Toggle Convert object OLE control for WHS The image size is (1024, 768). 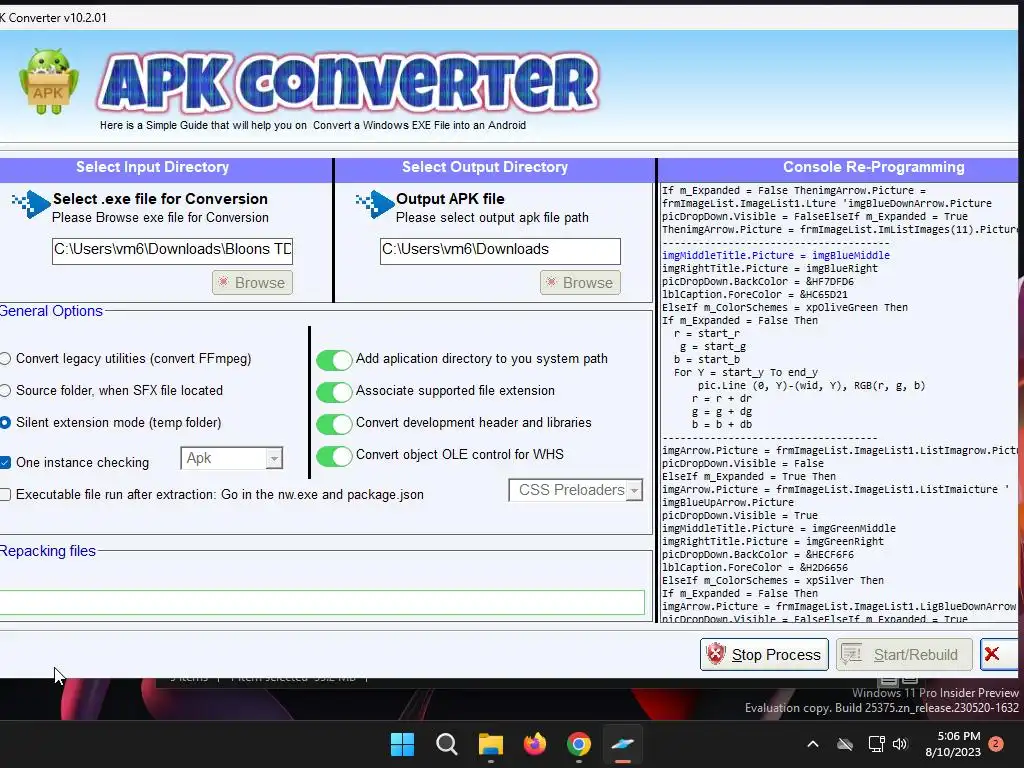pos(334,455)
